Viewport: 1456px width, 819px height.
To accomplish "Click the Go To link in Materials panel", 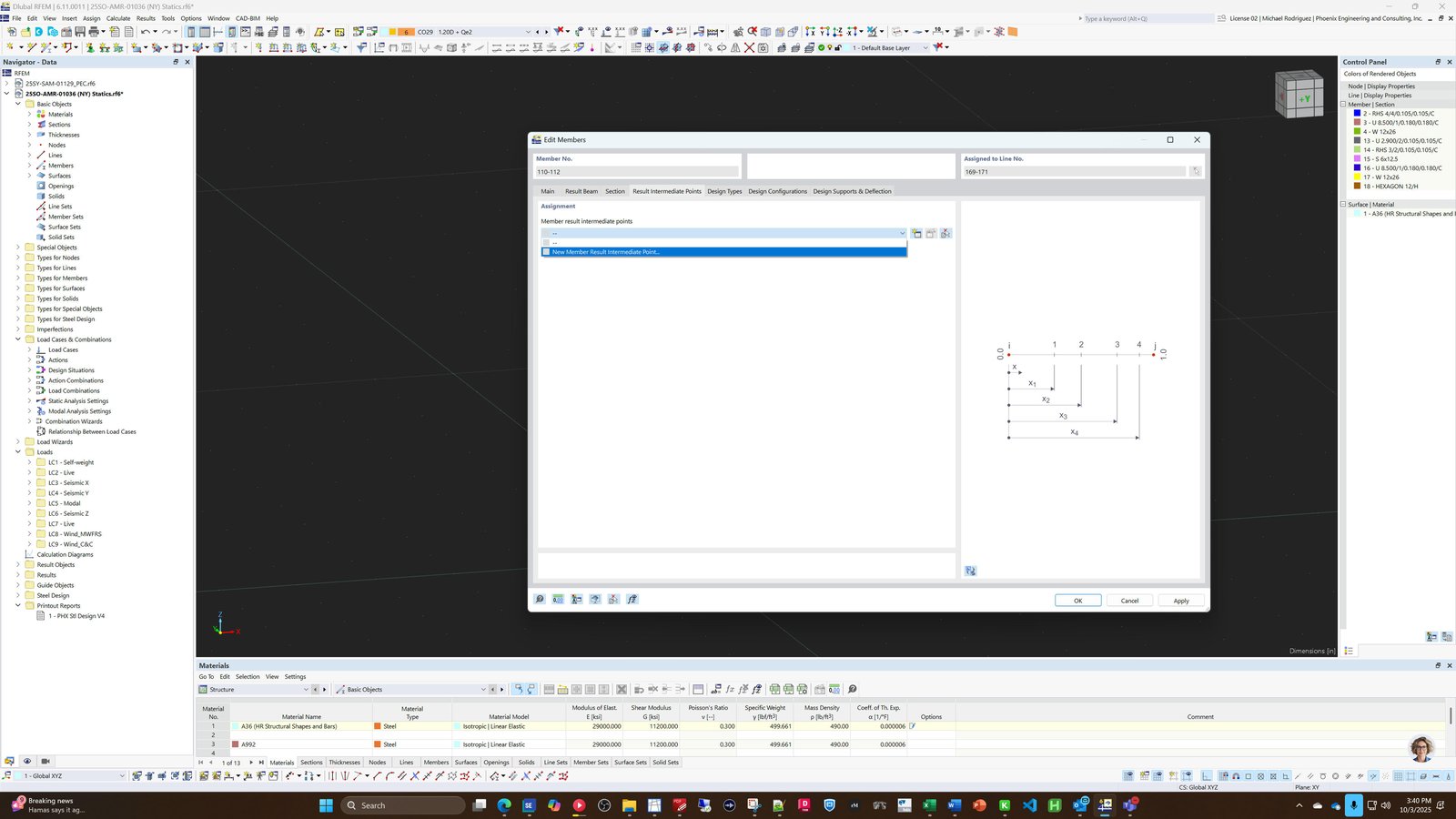I will 207,676.
